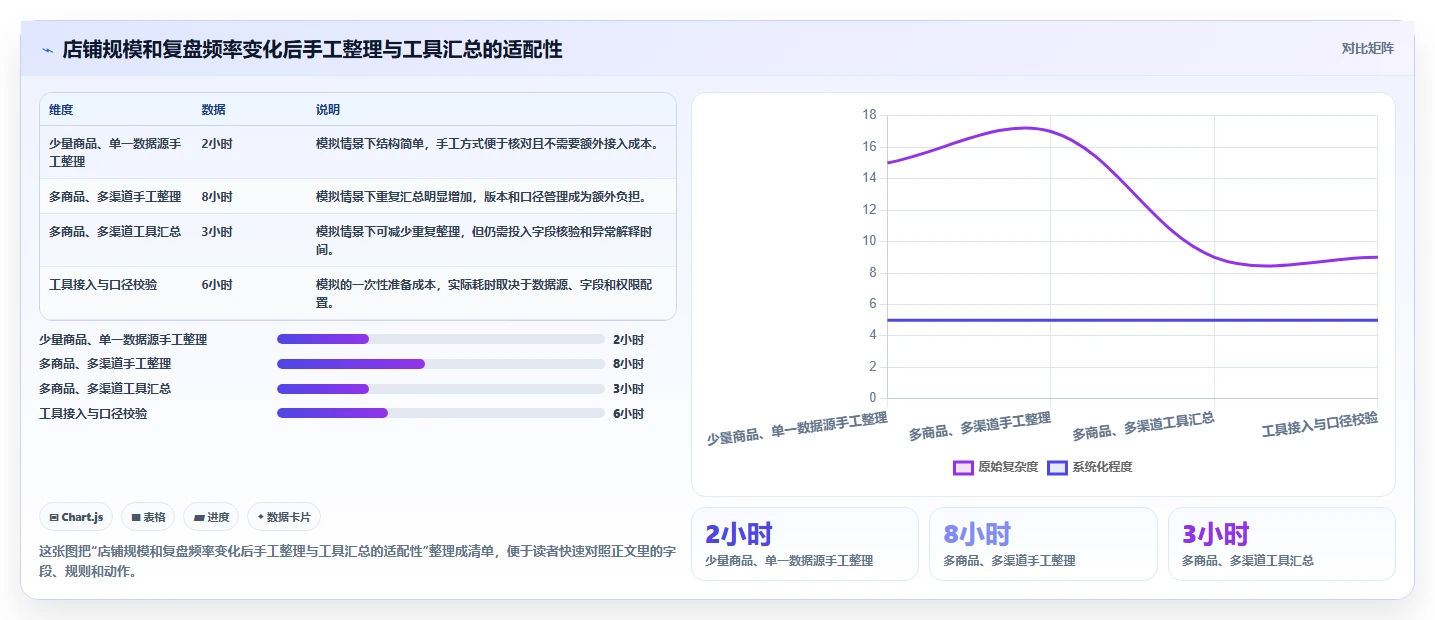Click the header icon before the title
1435x620 pixels.
pos(47,49)
